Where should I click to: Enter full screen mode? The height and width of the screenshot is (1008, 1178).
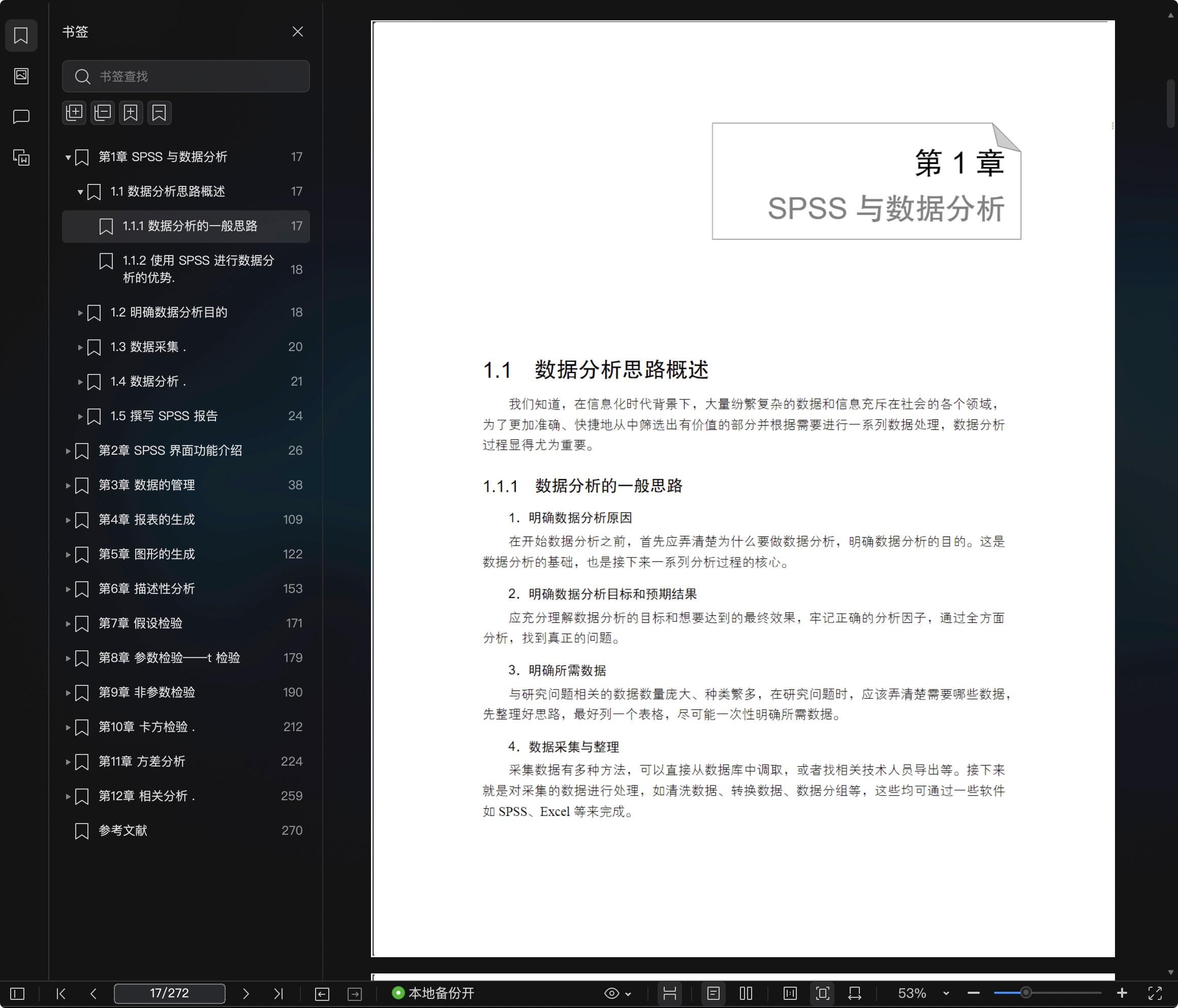(x=1155, y=993)
